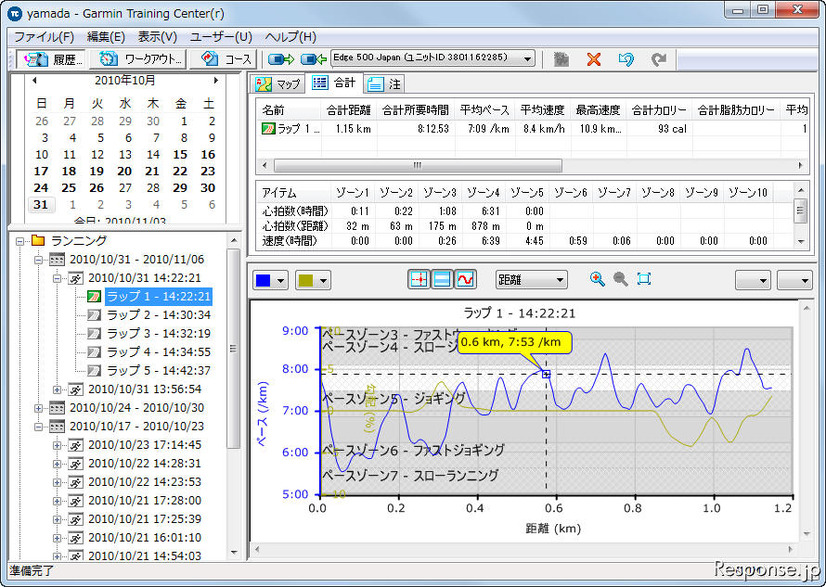Switch to the 合計 tab
The height and width of the screenshot is (587, 826).
tap(333, 83)
